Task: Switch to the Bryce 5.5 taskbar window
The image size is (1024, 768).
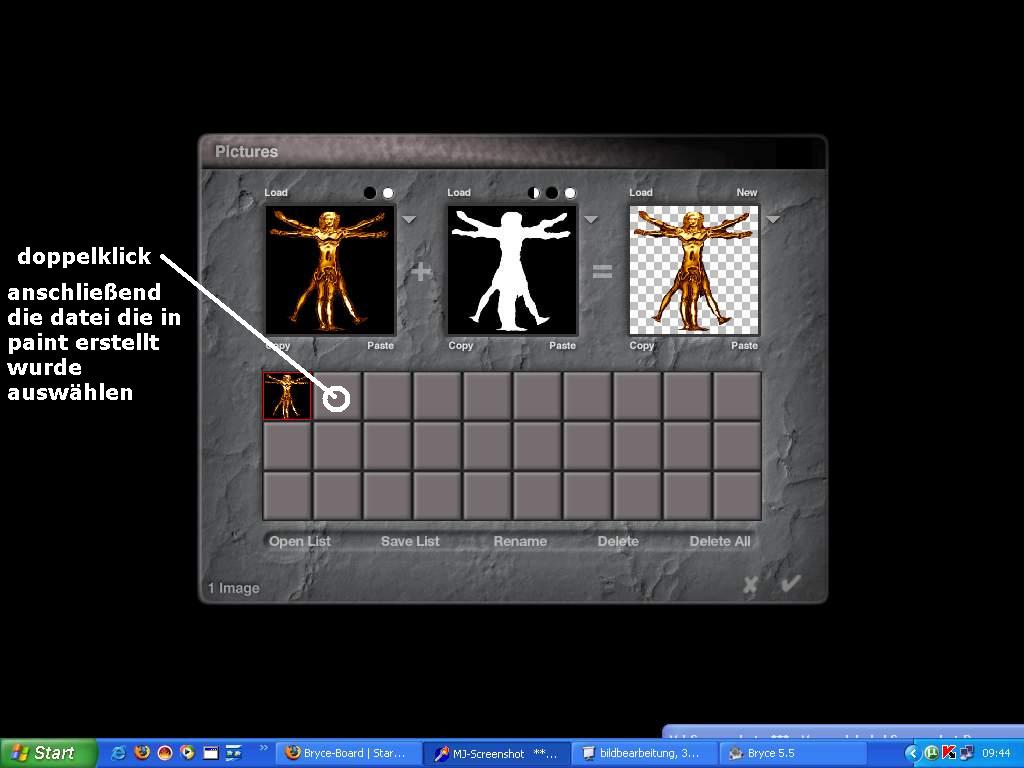Action: point(792,754)
